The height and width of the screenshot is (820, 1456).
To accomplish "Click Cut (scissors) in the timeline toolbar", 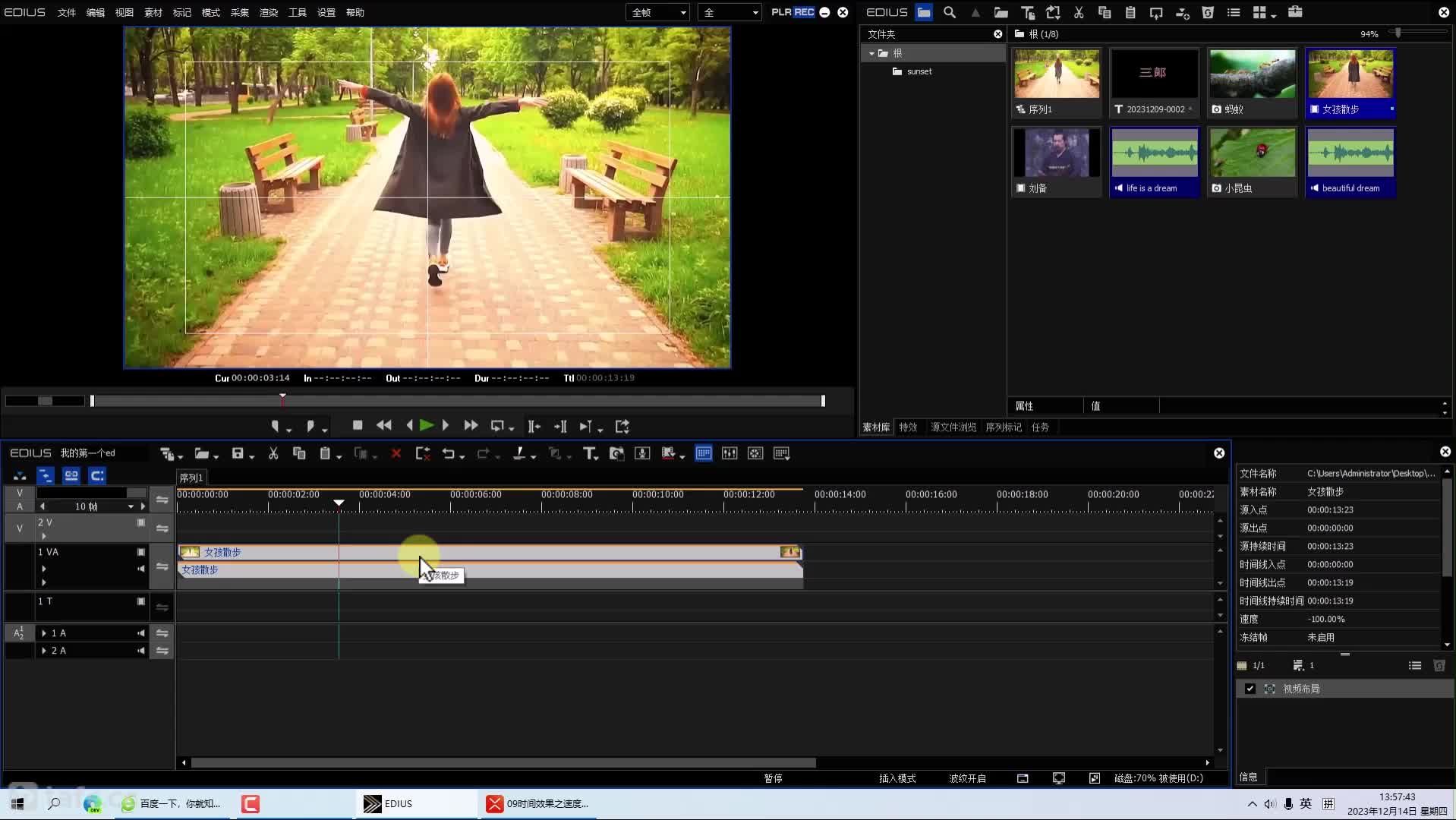I will click(273, 454).
